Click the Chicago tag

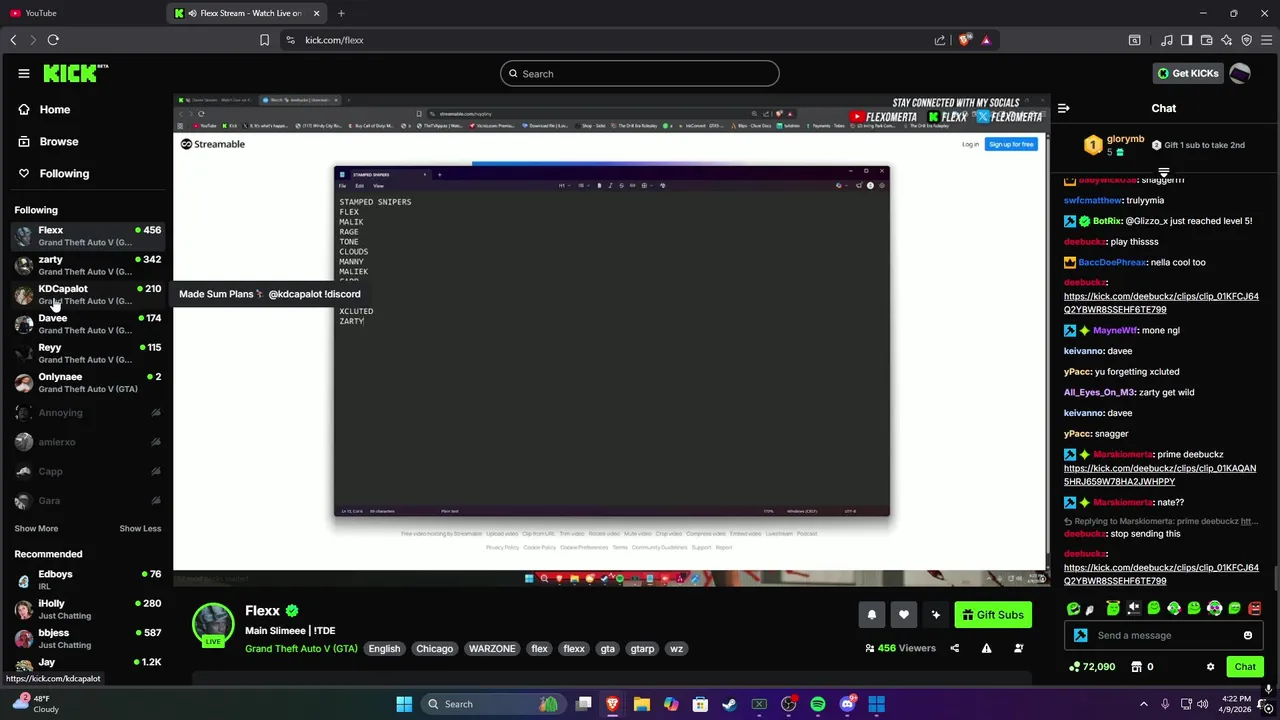(x=434, y=649)
